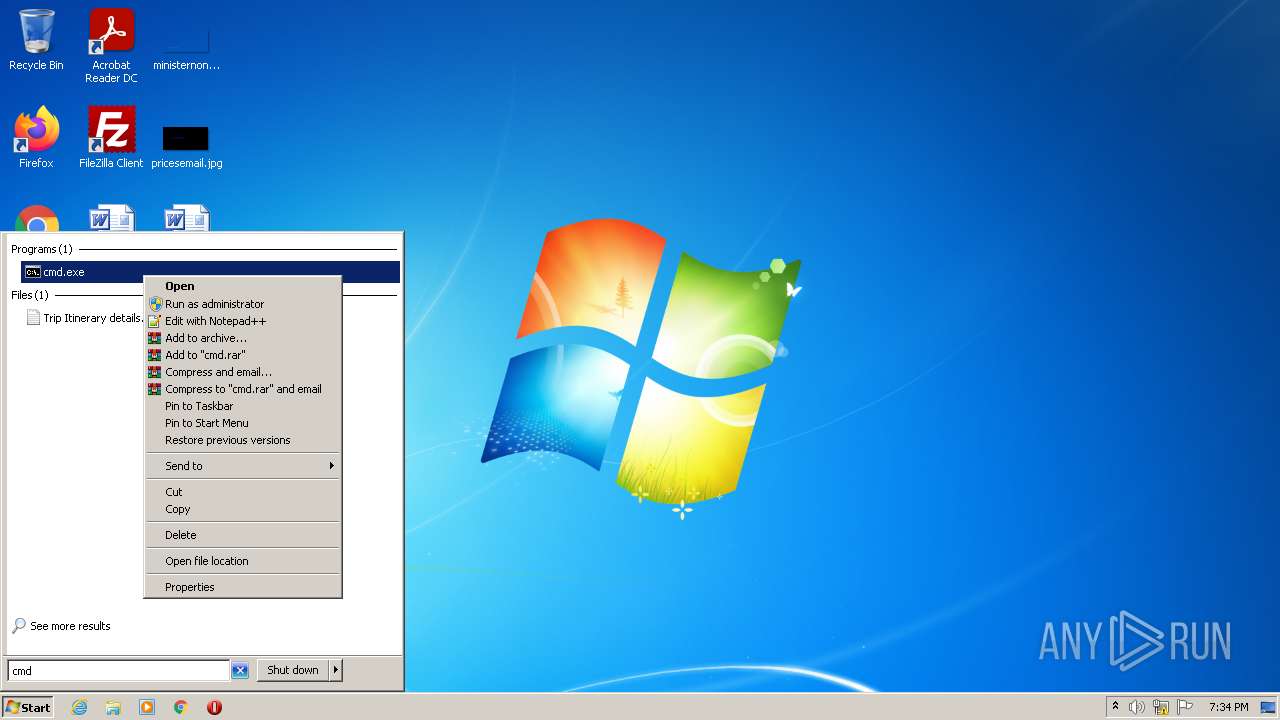Click the Start menu search field

(119, 671)
